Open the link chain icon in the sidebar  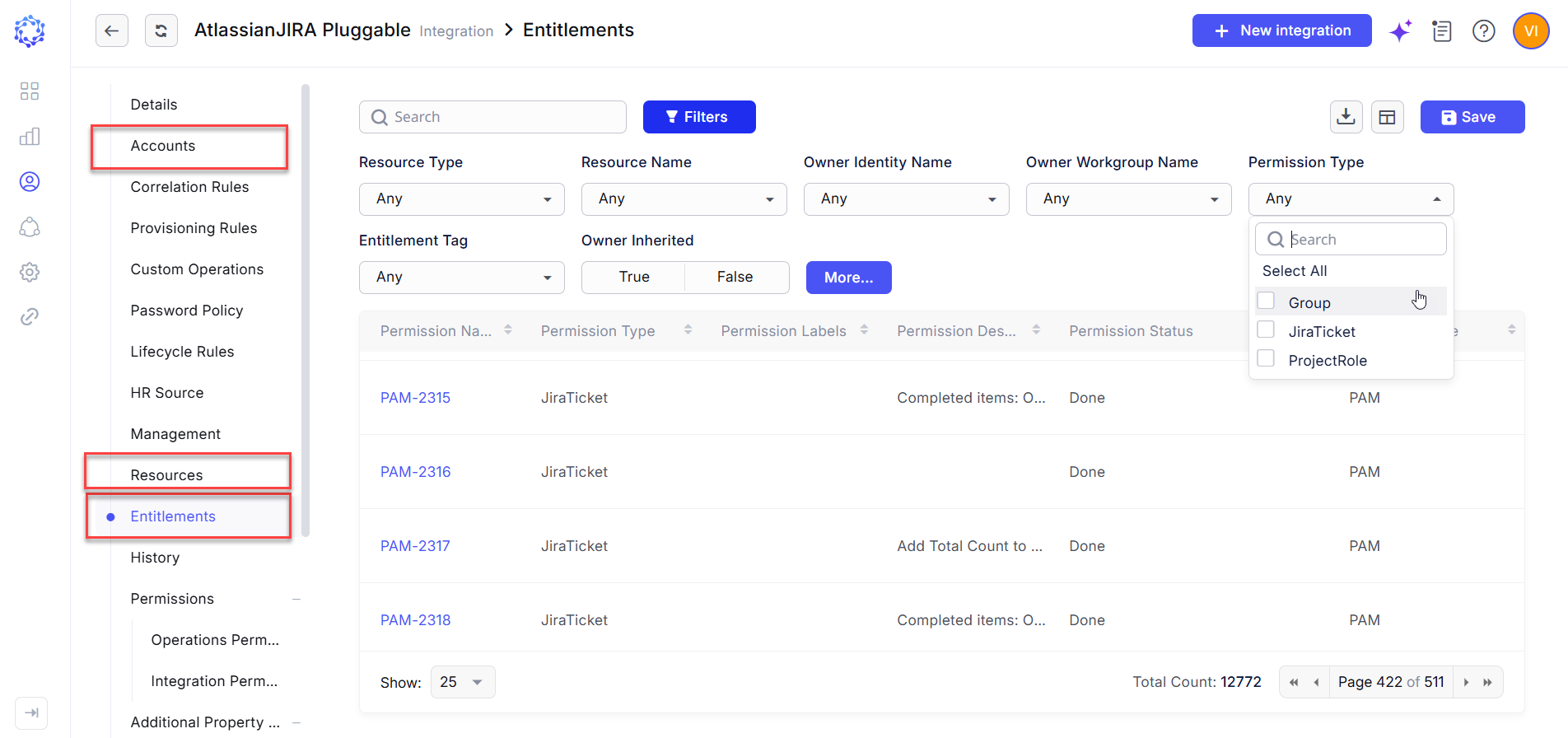click(x=30, y=317)
